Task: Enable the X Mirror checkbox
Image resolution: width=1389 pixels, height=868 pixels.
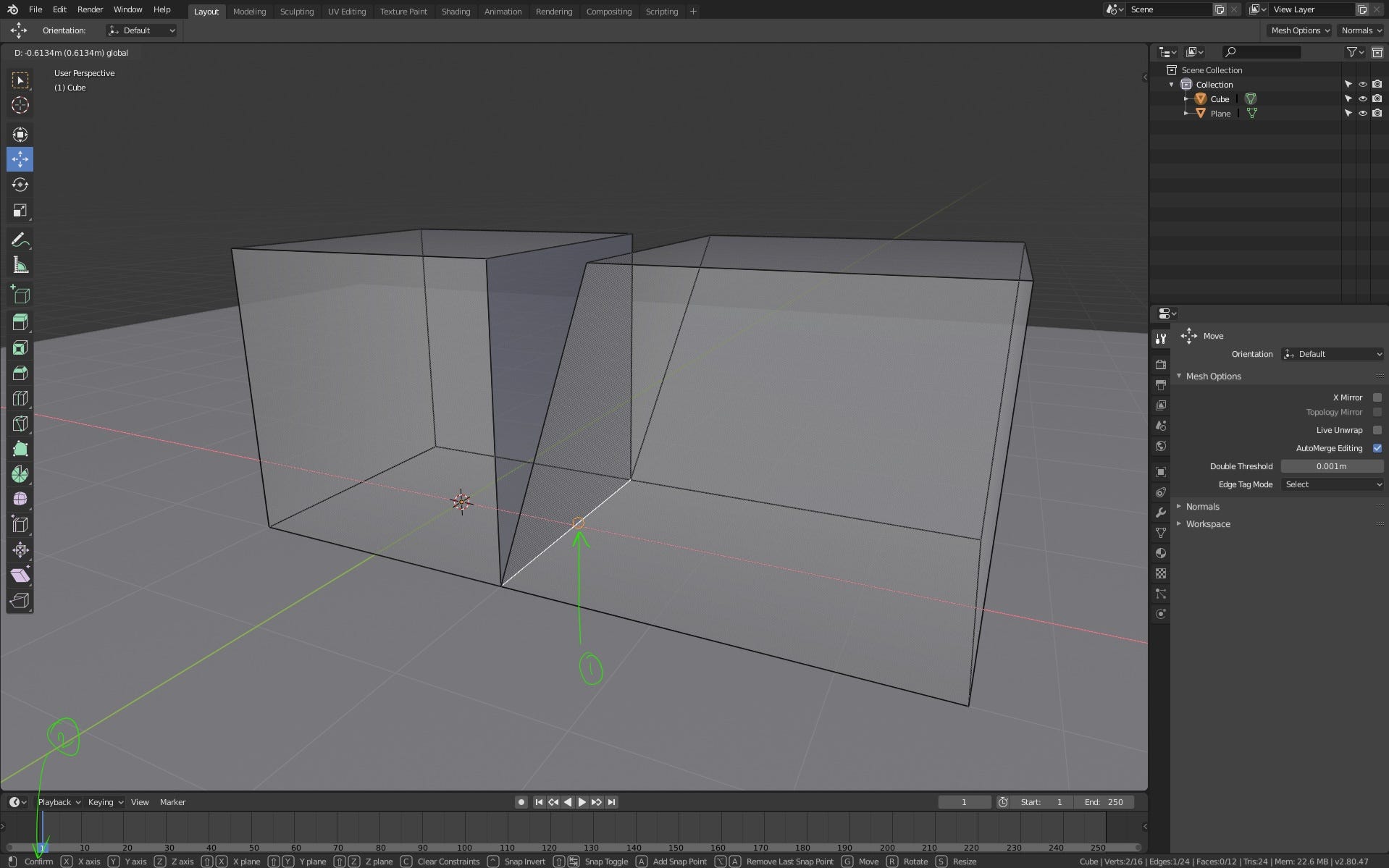Action: click(1378, 397)
